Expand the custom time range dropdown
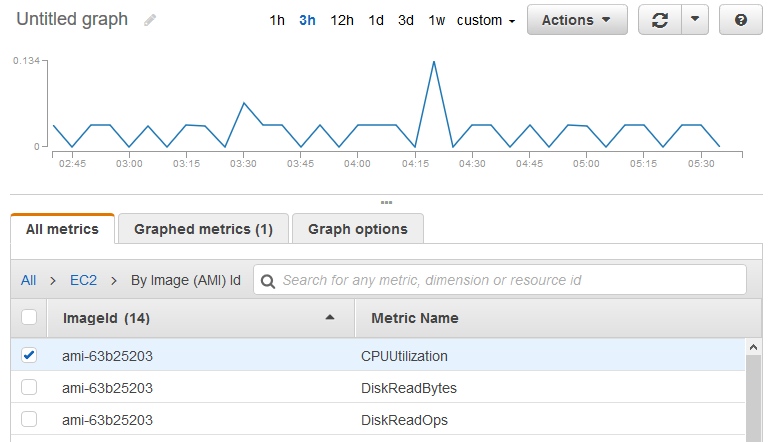This screenshot has width=768, height=442. pos(486,20)
